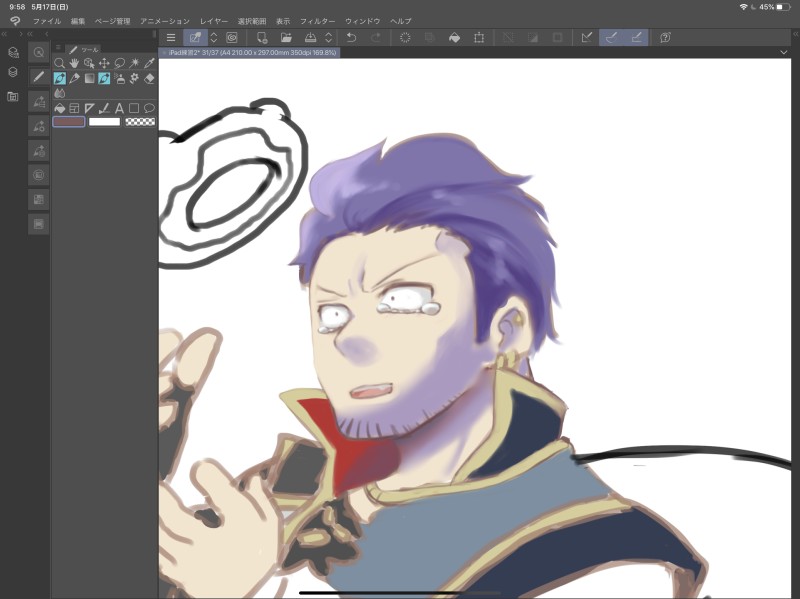This screenshot has height=599, width=800.
Task: Expand canvas tab list chevron
Action: [784, 53]
